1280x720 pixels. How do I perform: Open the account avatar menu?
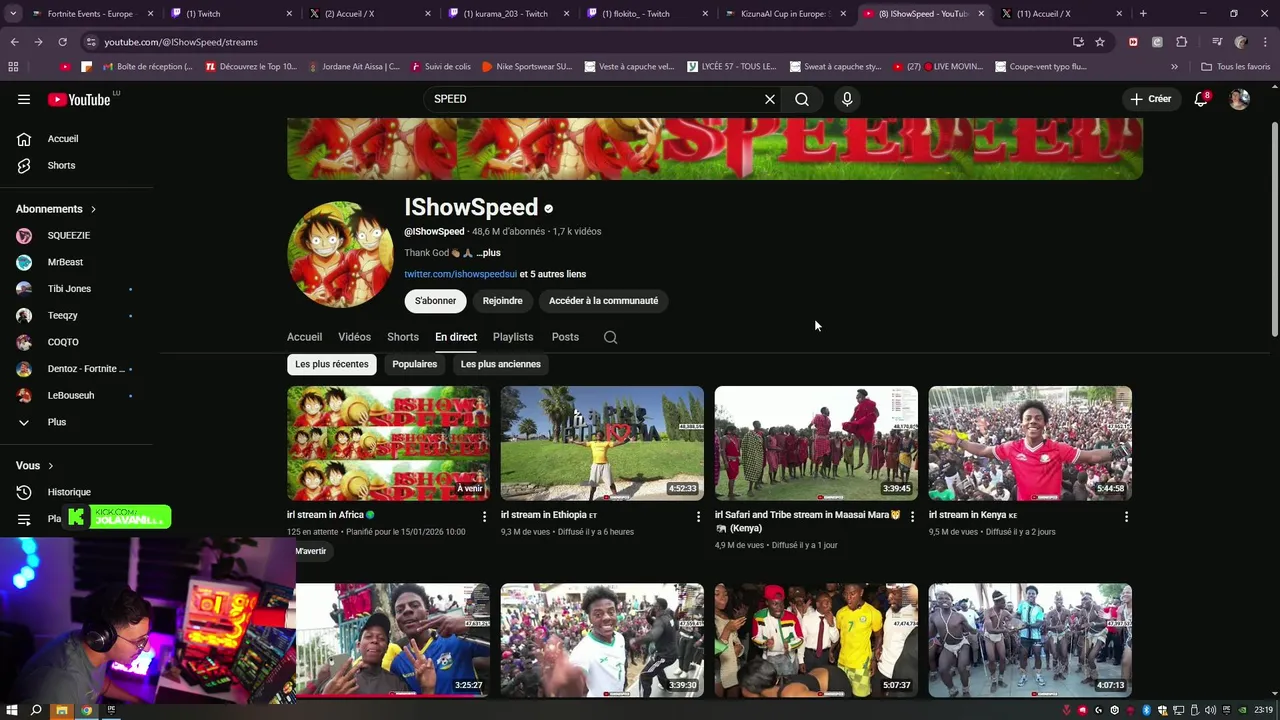pos(1239,99)
